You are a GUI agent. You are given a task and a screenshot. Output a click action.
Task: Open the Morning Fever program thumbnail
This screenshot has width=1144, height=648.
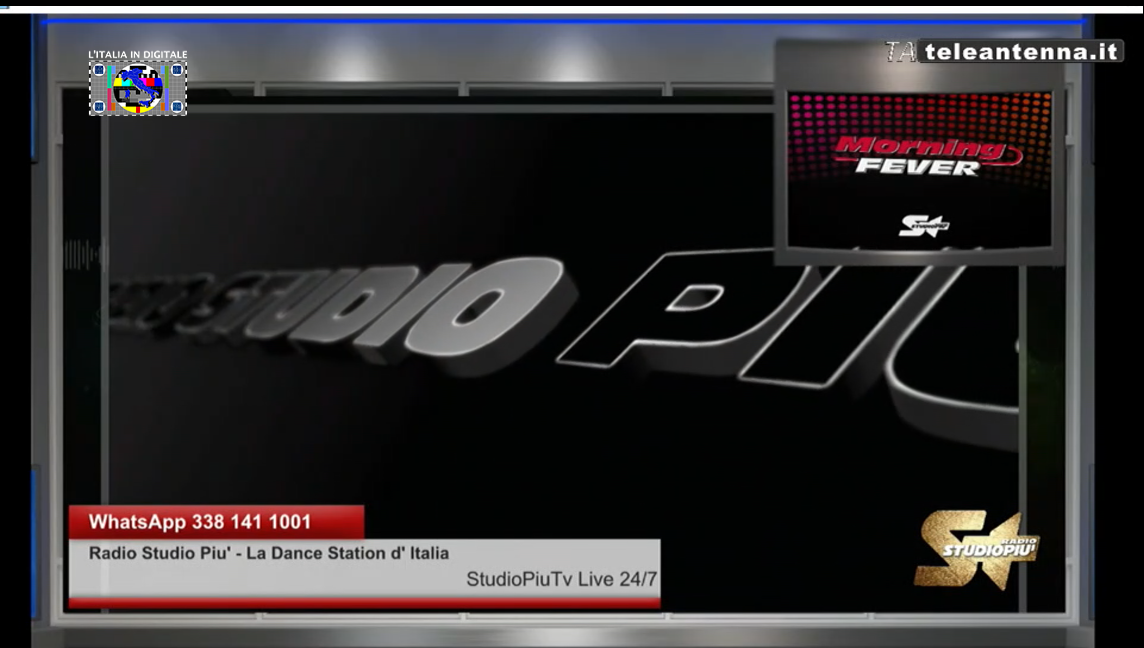919,170
